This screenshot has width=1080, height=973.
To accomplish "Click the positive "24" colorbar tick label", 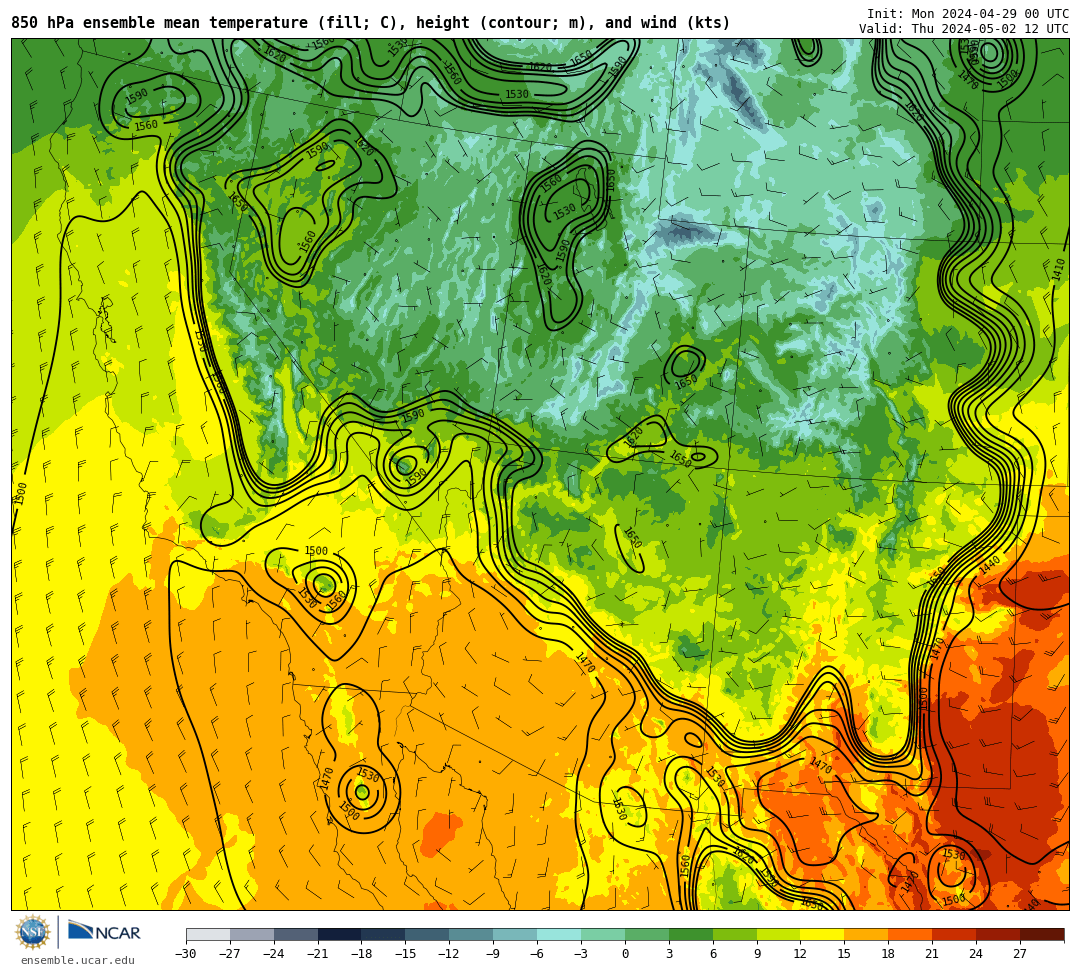I will click(x=976, y=954).
